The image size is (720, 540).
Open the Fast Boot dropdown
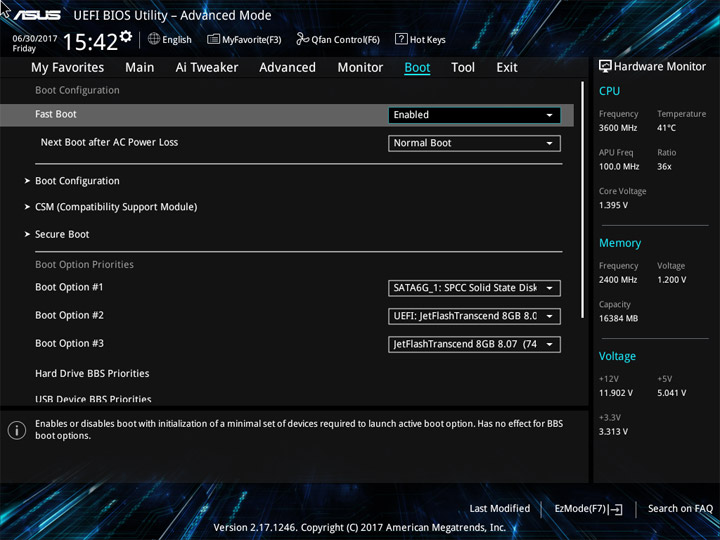[474, 115]
